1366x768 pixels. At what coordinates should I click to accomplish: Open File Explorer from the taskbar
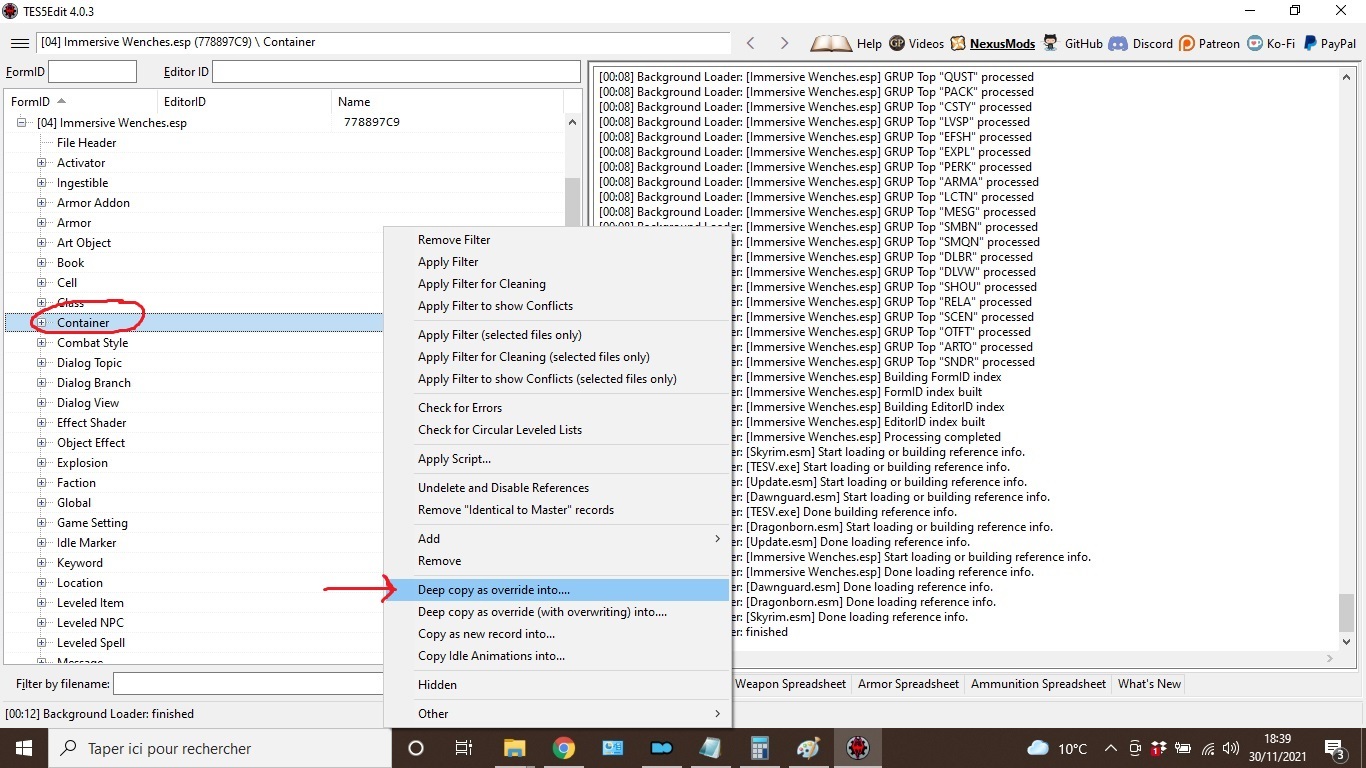[514, 748]
